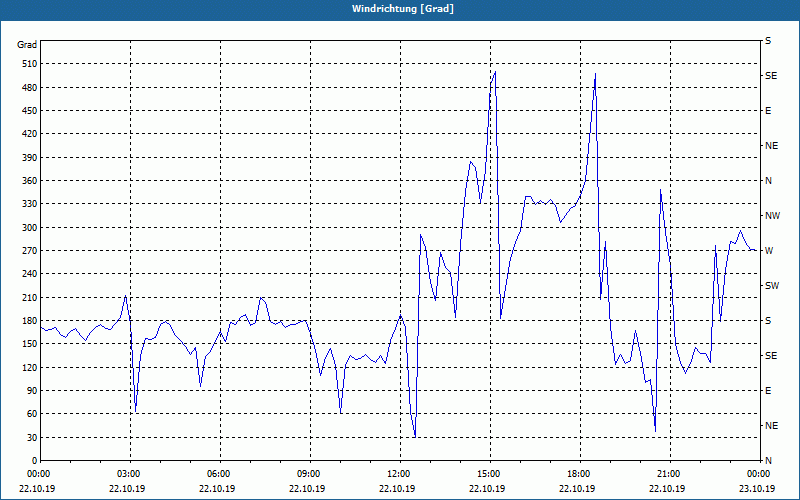Select the "SW" compass label
The width and height of the screenshot is (800, 500).
772,286
